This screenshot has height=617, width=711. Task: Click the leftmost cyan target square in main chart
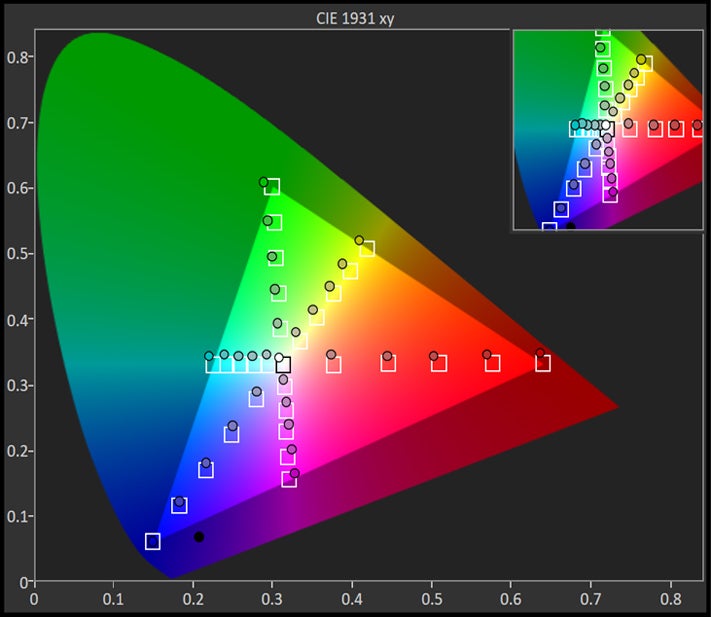point(213,364)
